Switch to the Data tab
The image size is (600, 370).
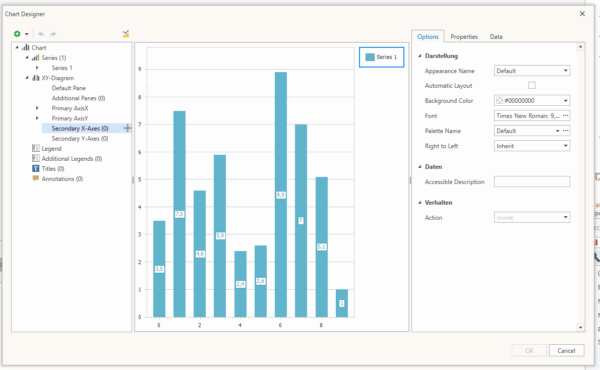tap(496, 37)
